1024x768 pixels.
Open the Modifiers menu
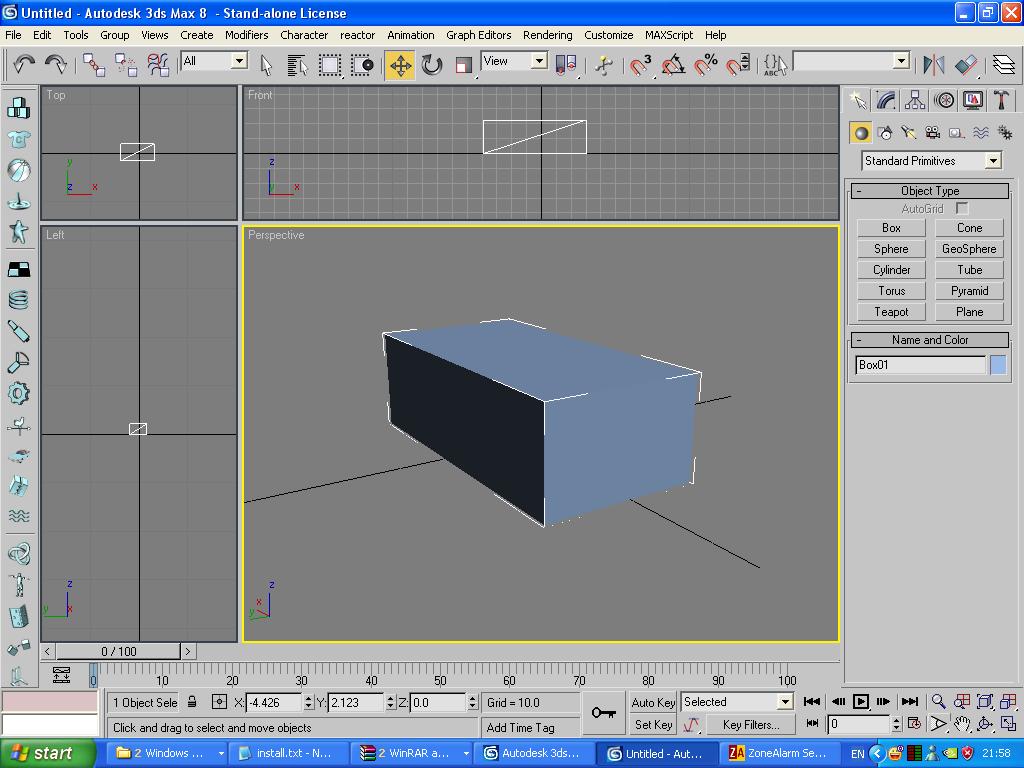click(x=246, y=35)
